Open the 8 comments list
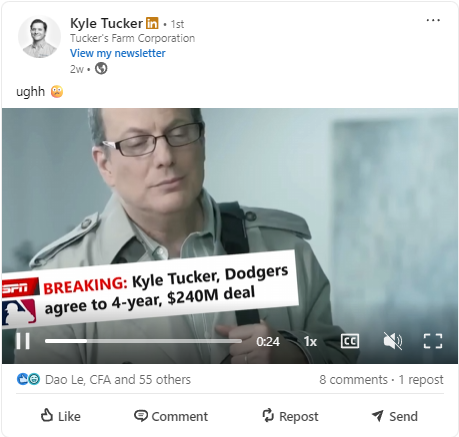This screenshot has height=437, width=459. pos(353,379)
